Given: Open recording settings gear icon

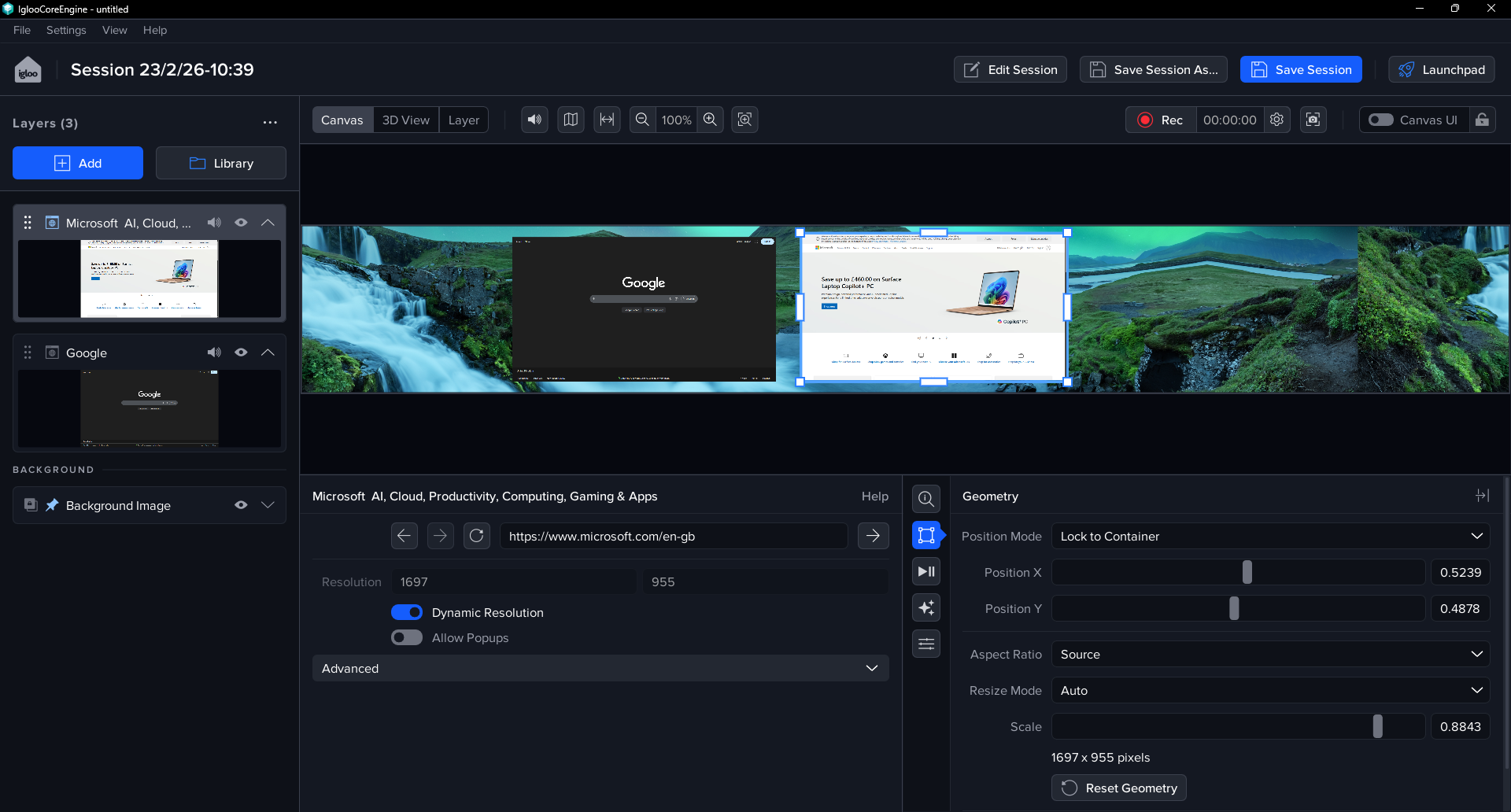Looking at the screenshot, I should (x=1276, y=120).
